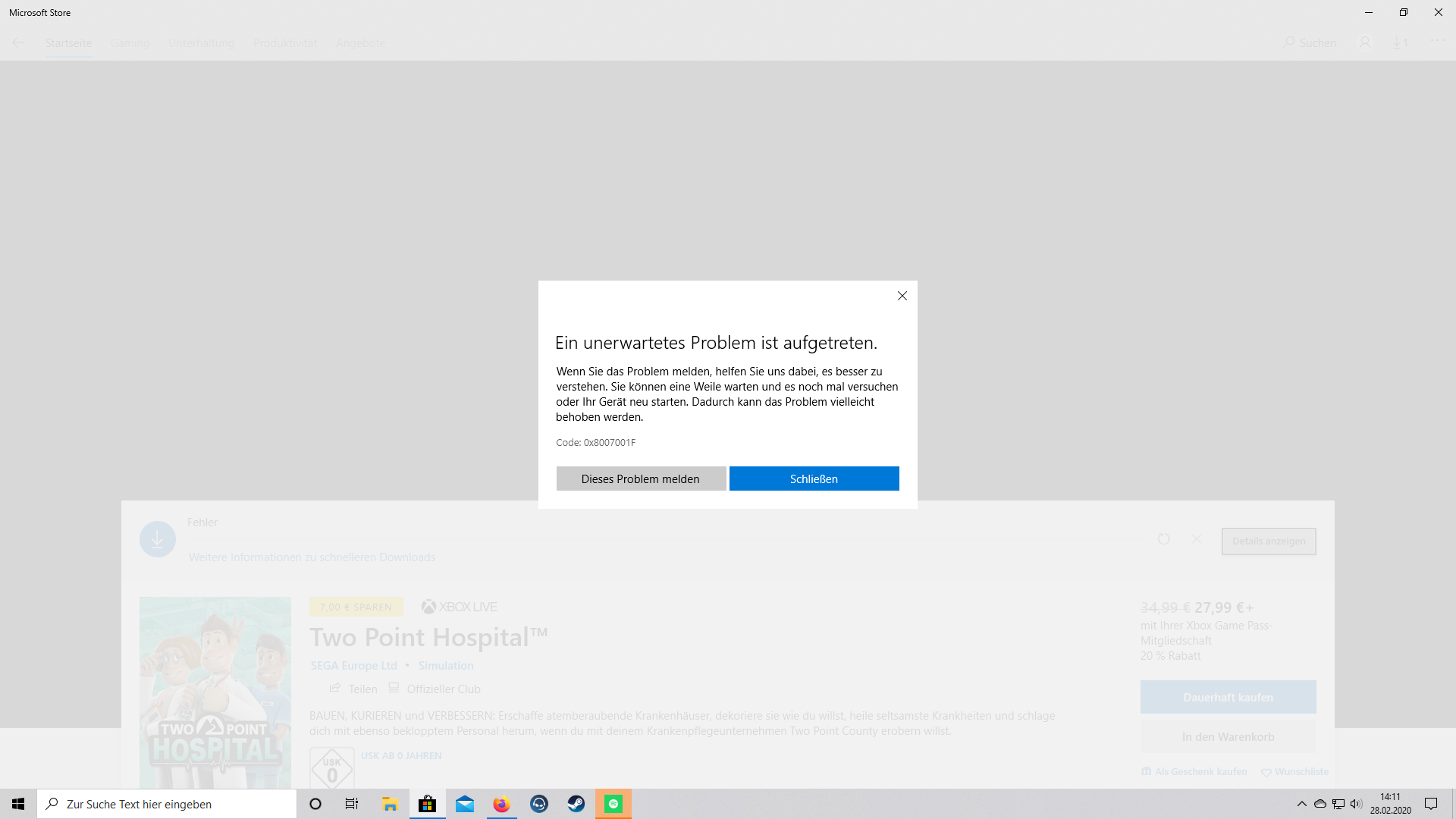Click the taskbar clock and date
This screenshot has width=1456, height=819.
(1390, 804)
